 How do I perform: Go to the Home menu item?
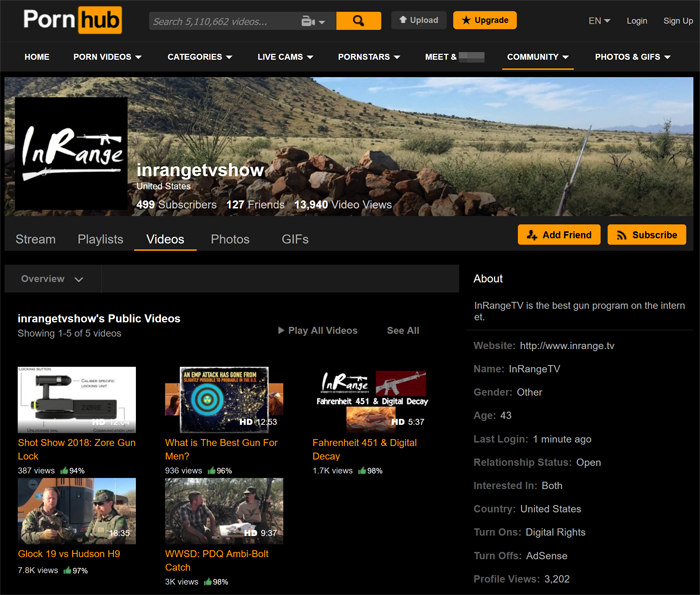click(x=37, y=57)
